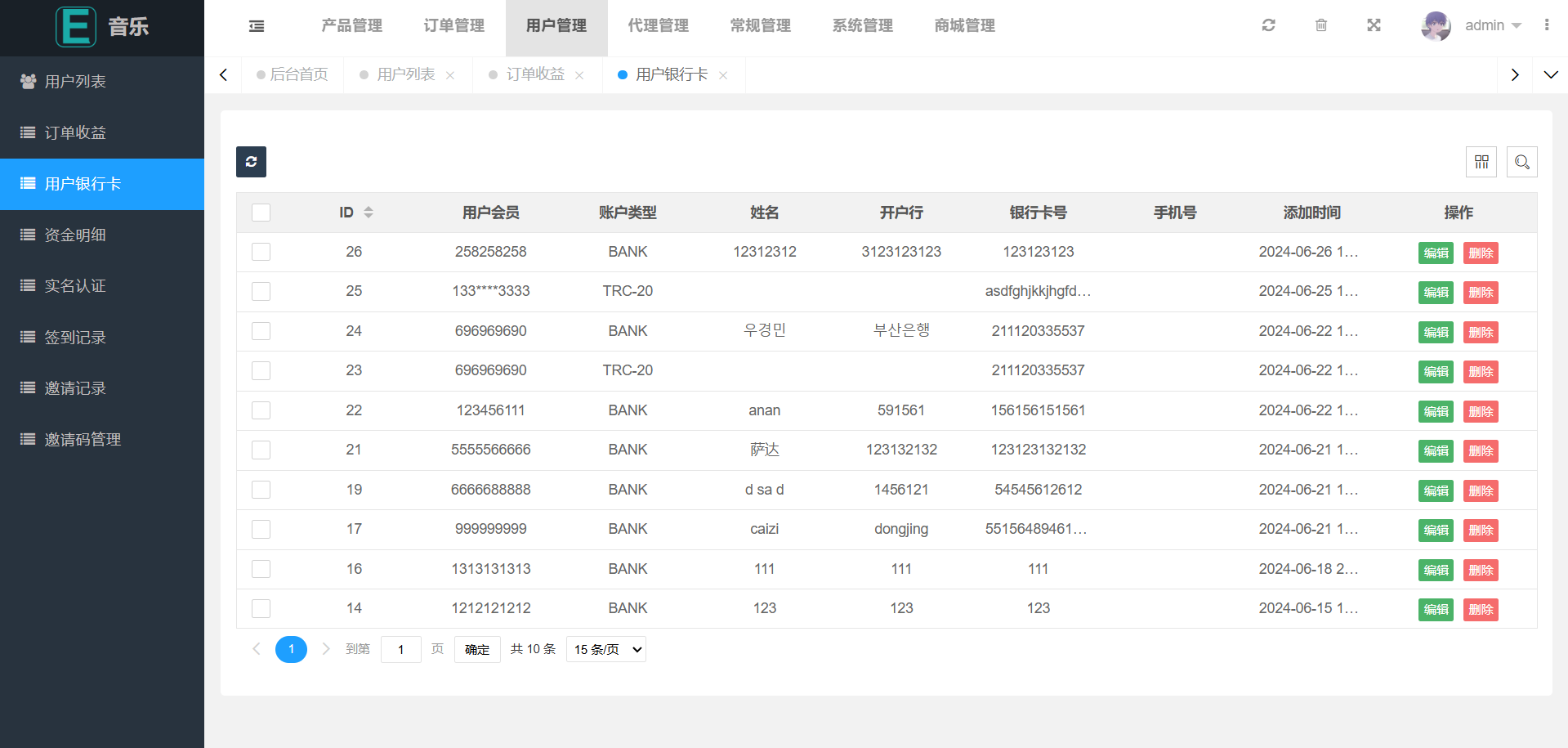This screenshot has height=748, width=1568.
Task: Open the 15 条/页 page size dropdown
Action: tap(606, 649)
